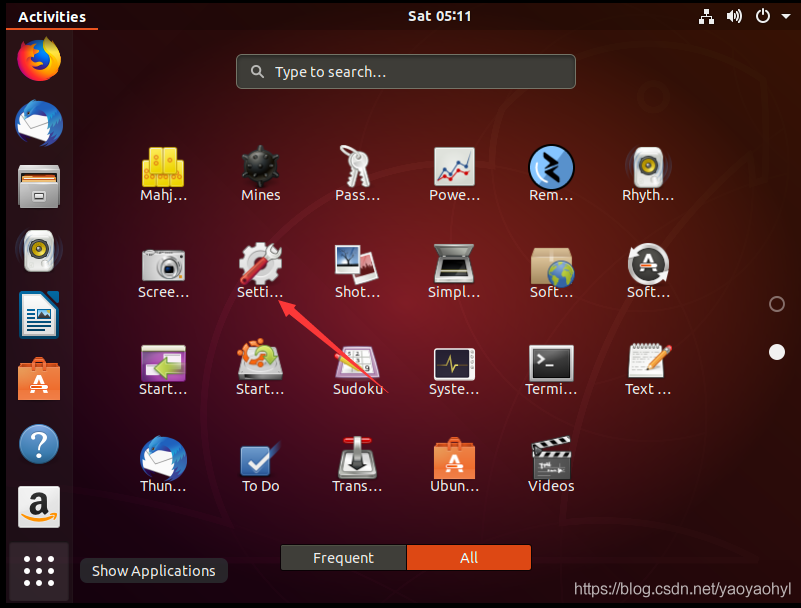Open Thunderbird Mail in the dock
Viewport: 801px width, 608px height.
[39, 123]
